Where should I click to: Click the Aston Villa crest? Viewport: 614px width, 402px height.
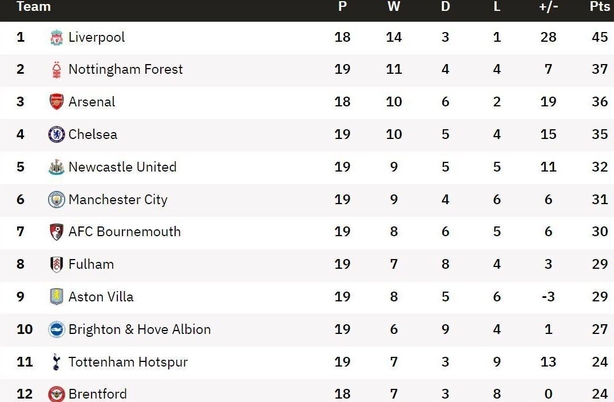tap(56, 297)
